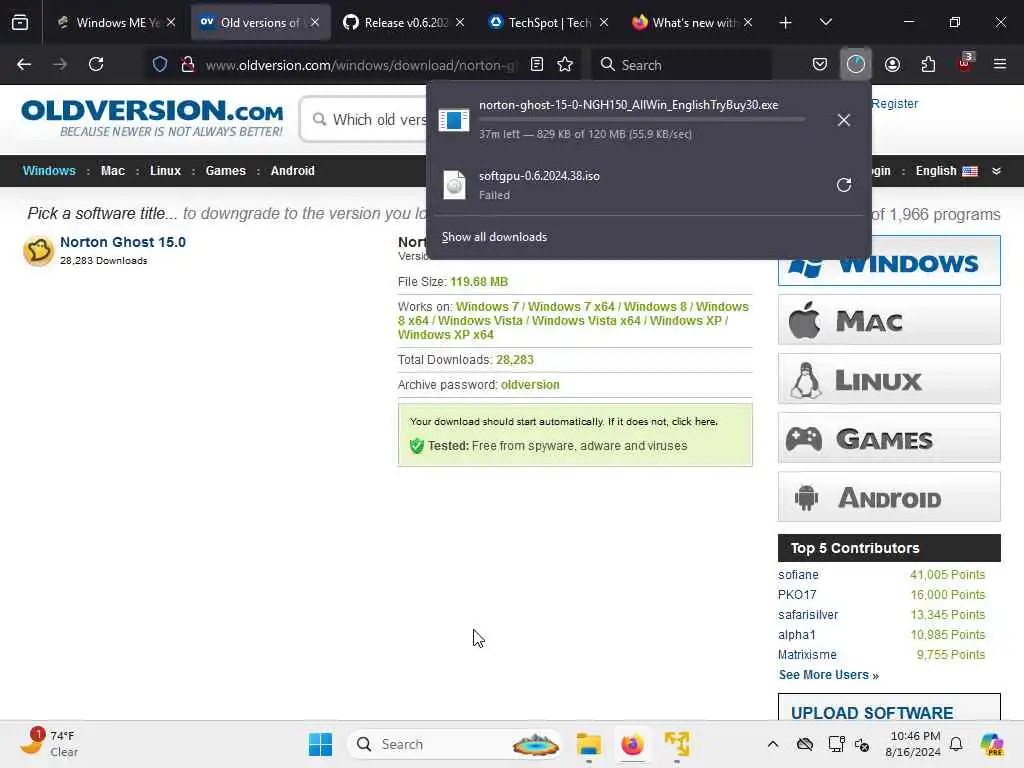Expand the list all tabs chevron
Viewport: 1024px width, 768px height.
tap(825, 23)
